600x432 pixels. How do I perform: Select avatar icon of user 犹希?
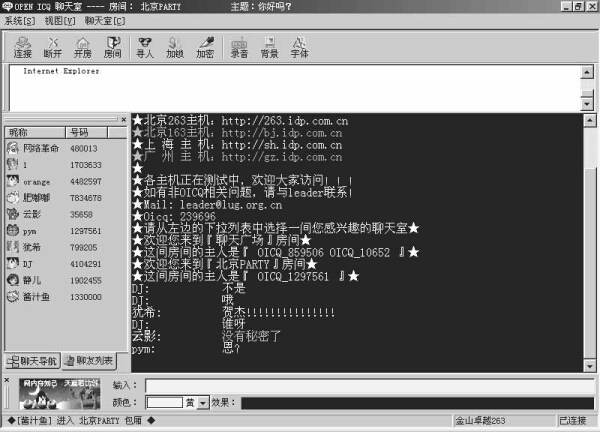pos(13,247)
